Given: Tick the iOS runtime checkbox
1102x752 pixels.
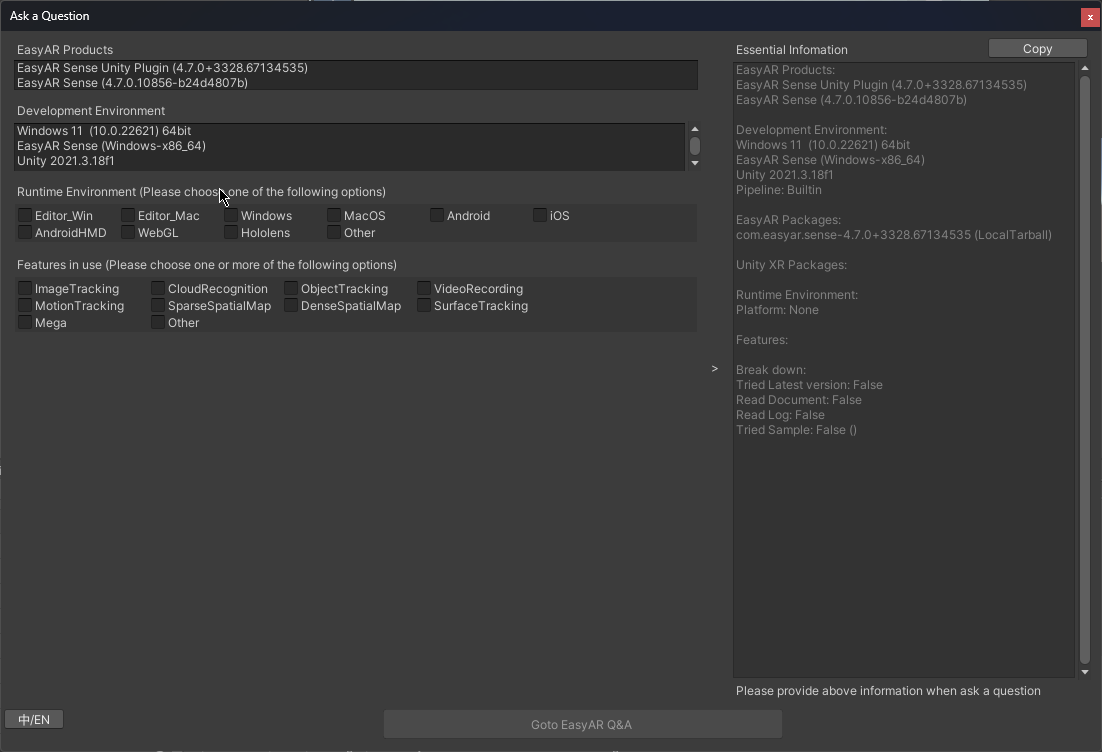Looking at the screenshot, I should pyautogui.click(x=540, y=216).
